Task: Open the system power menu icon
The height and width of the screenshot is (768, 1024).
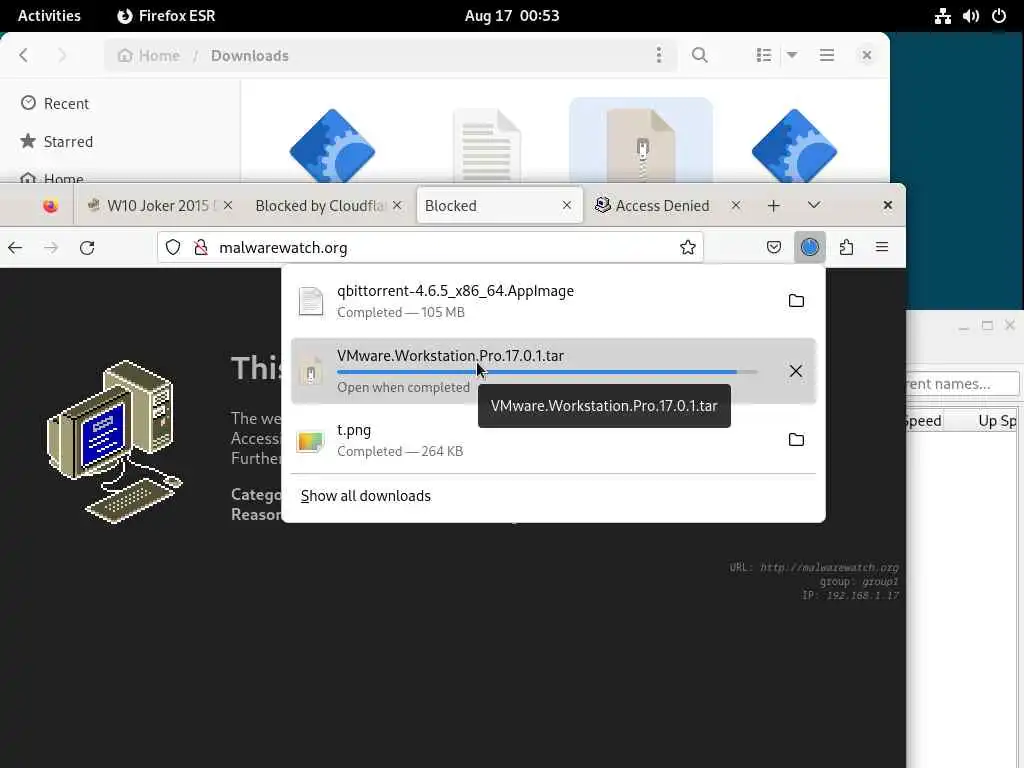Action: [x=999, y=16]
